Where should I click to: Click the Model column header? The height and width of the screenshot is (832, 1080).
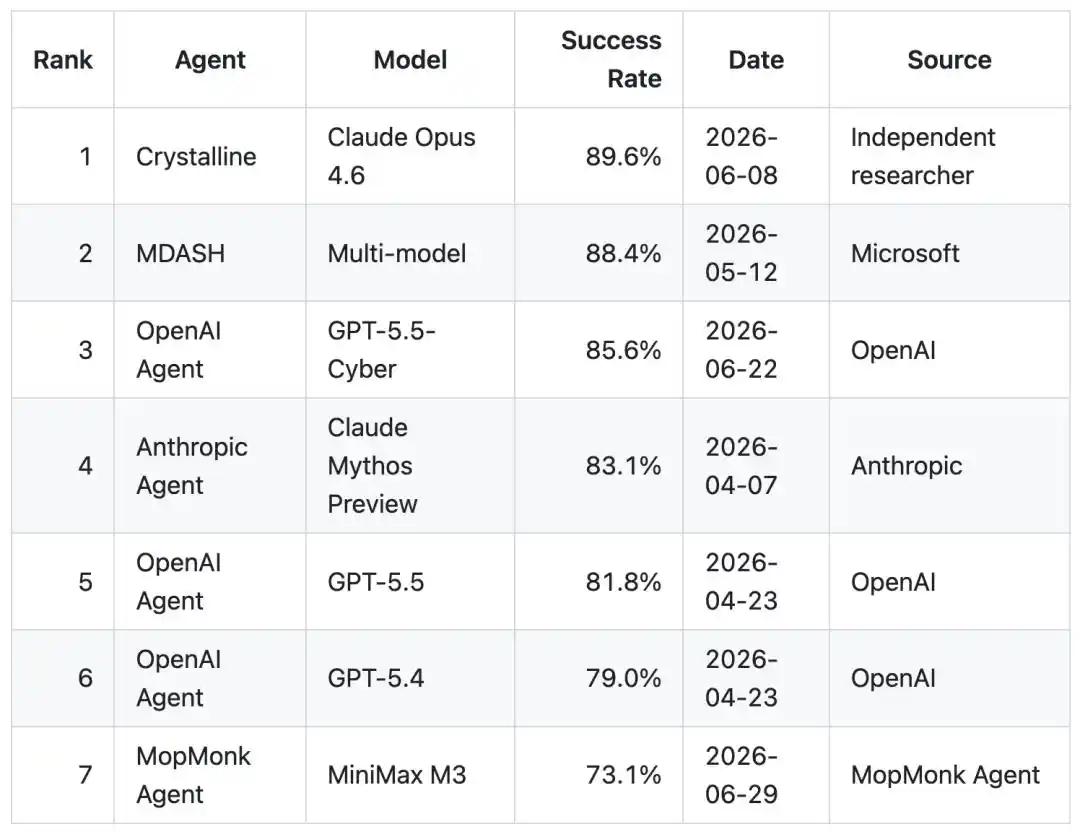pyautogui.click(x=411, y=60)
